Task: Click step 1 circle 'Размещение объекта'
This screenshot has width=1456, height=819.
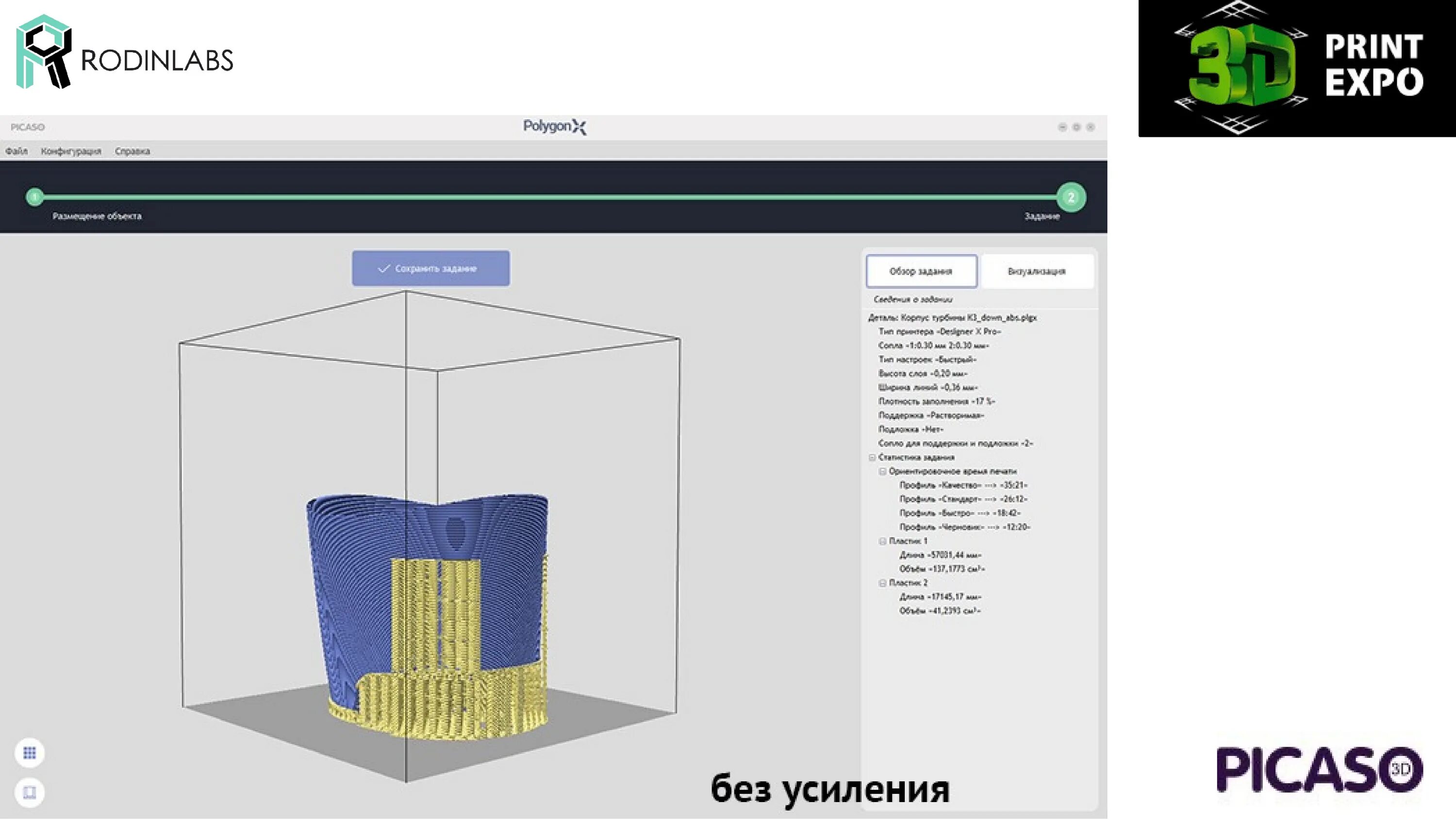Action: tap(34, 197)
